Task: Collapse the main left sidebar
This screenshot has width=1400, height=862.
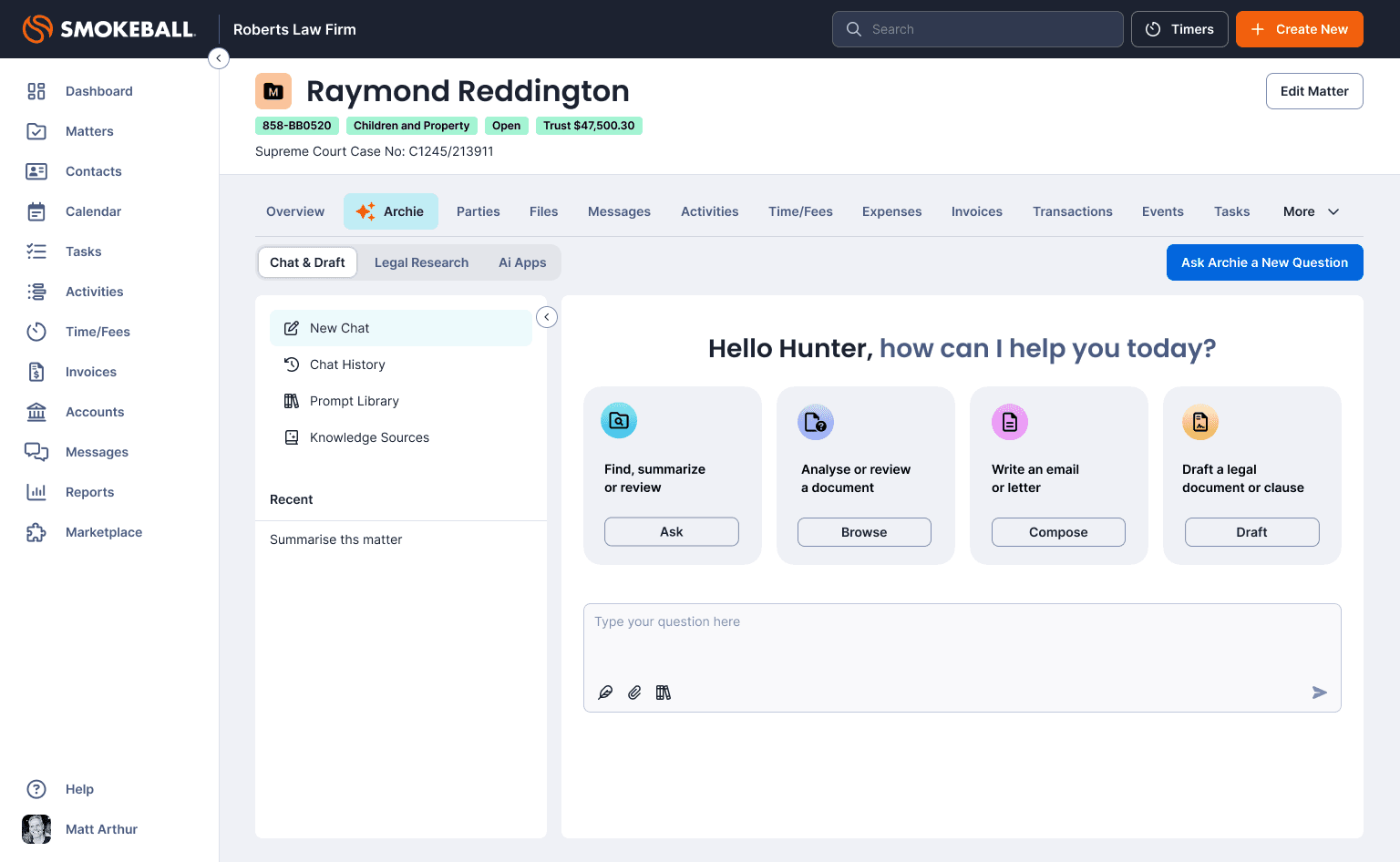Action: coord(219,58)
